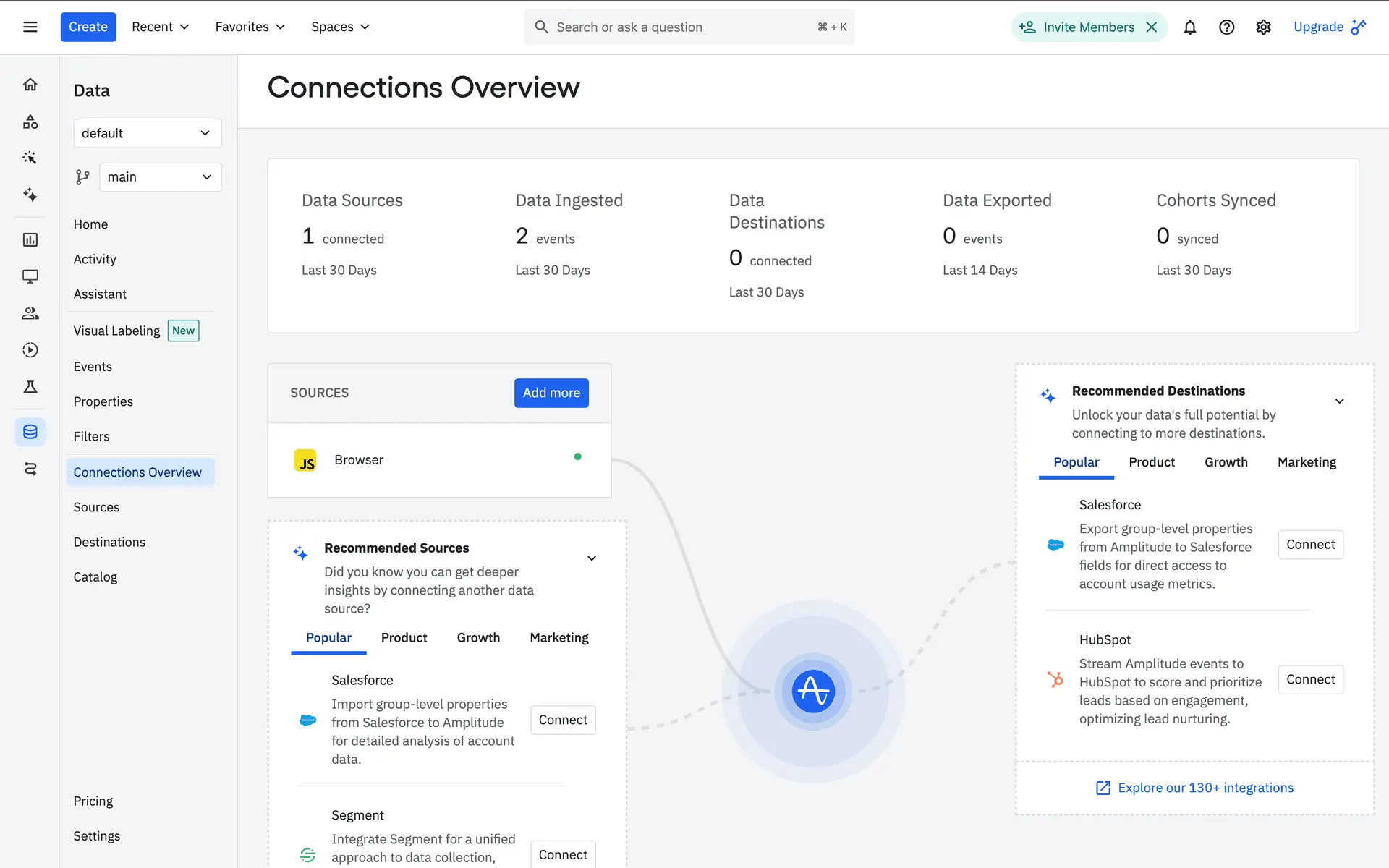Select the Data database icon in rail

point(30,432)
